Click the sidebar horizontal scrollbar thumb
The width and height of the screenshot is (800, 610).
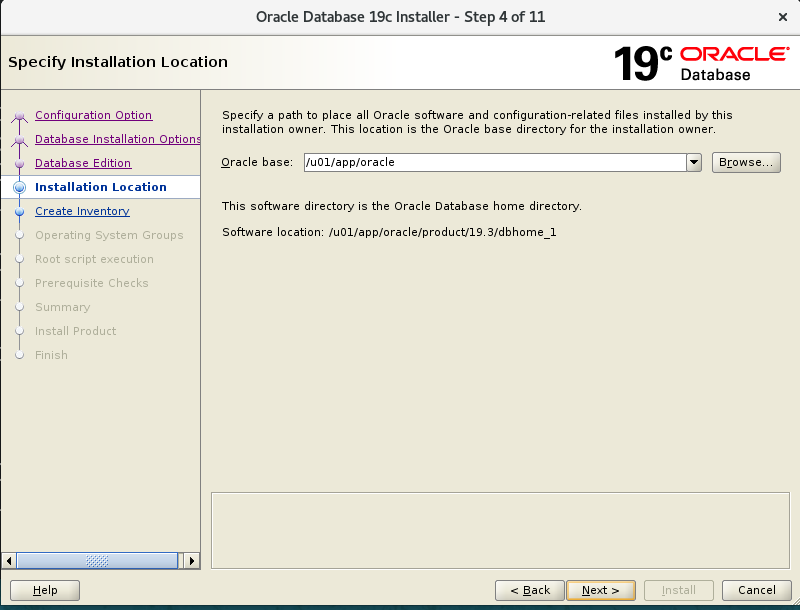pyautogui.click(x=97, y=561)
